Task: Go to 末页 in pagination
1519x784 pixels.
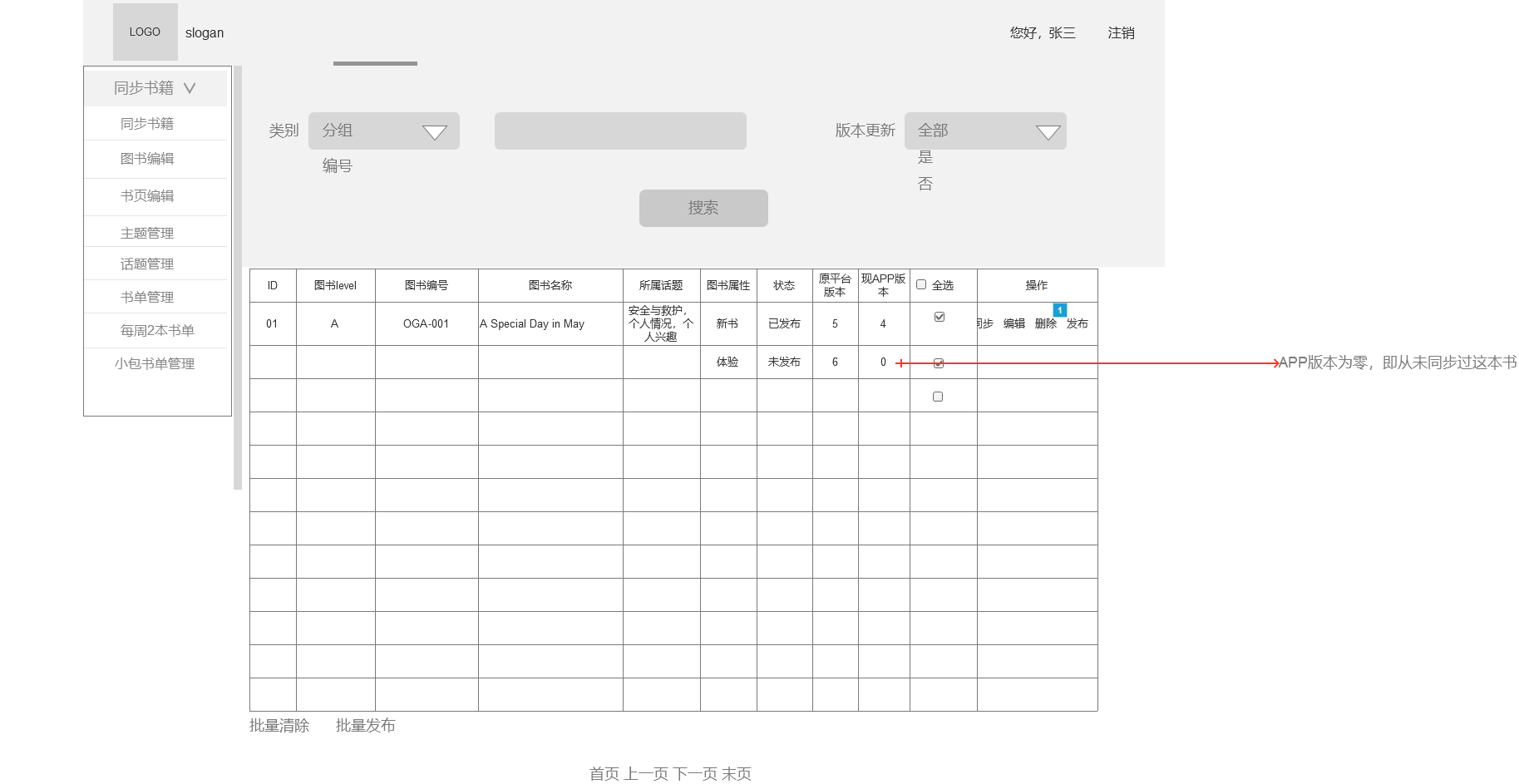Action: click(x=737, y=774)
